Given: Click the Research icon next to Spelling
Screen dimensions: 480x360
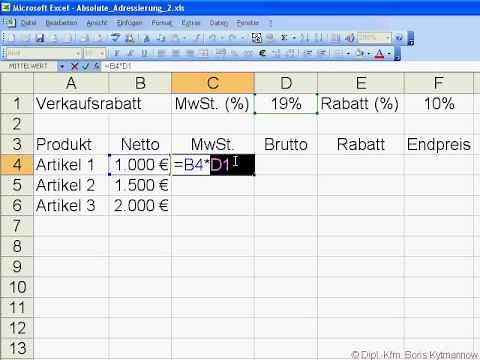Looking at the screenshot, I should point(129,38).
